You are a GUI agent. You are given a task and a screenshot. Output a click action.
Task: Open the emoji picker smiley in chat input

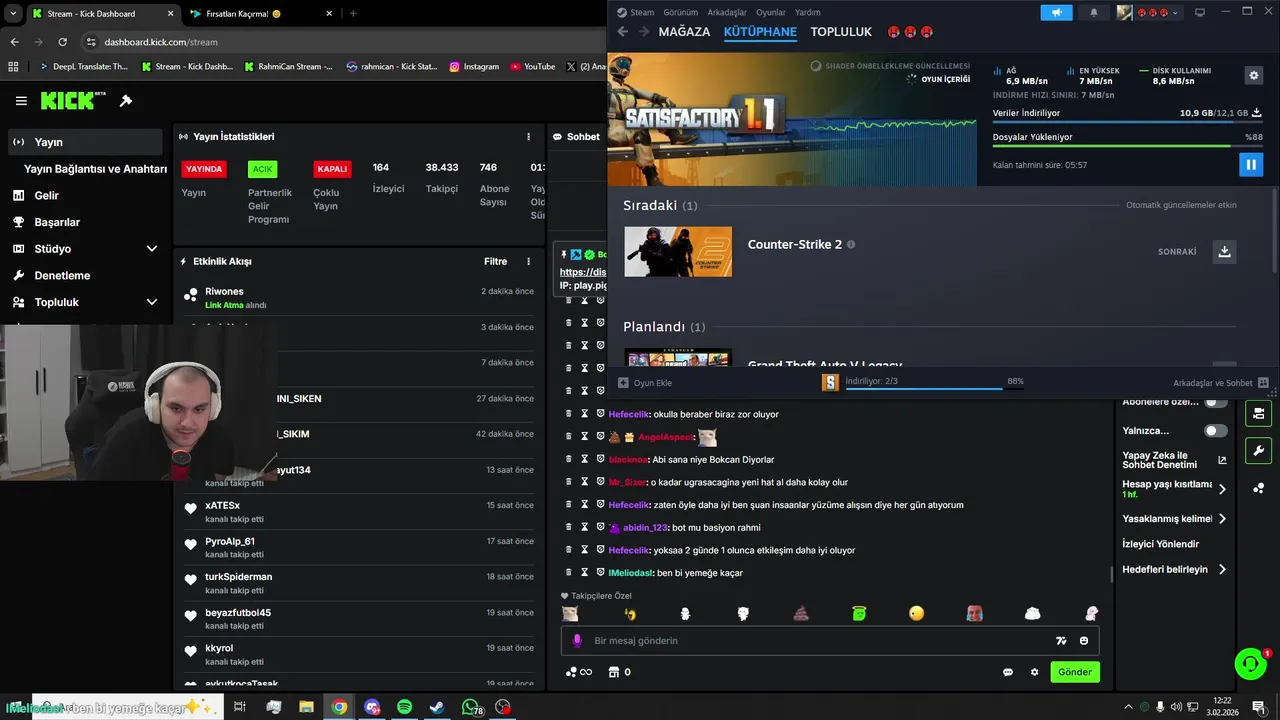pos(1084,641)
